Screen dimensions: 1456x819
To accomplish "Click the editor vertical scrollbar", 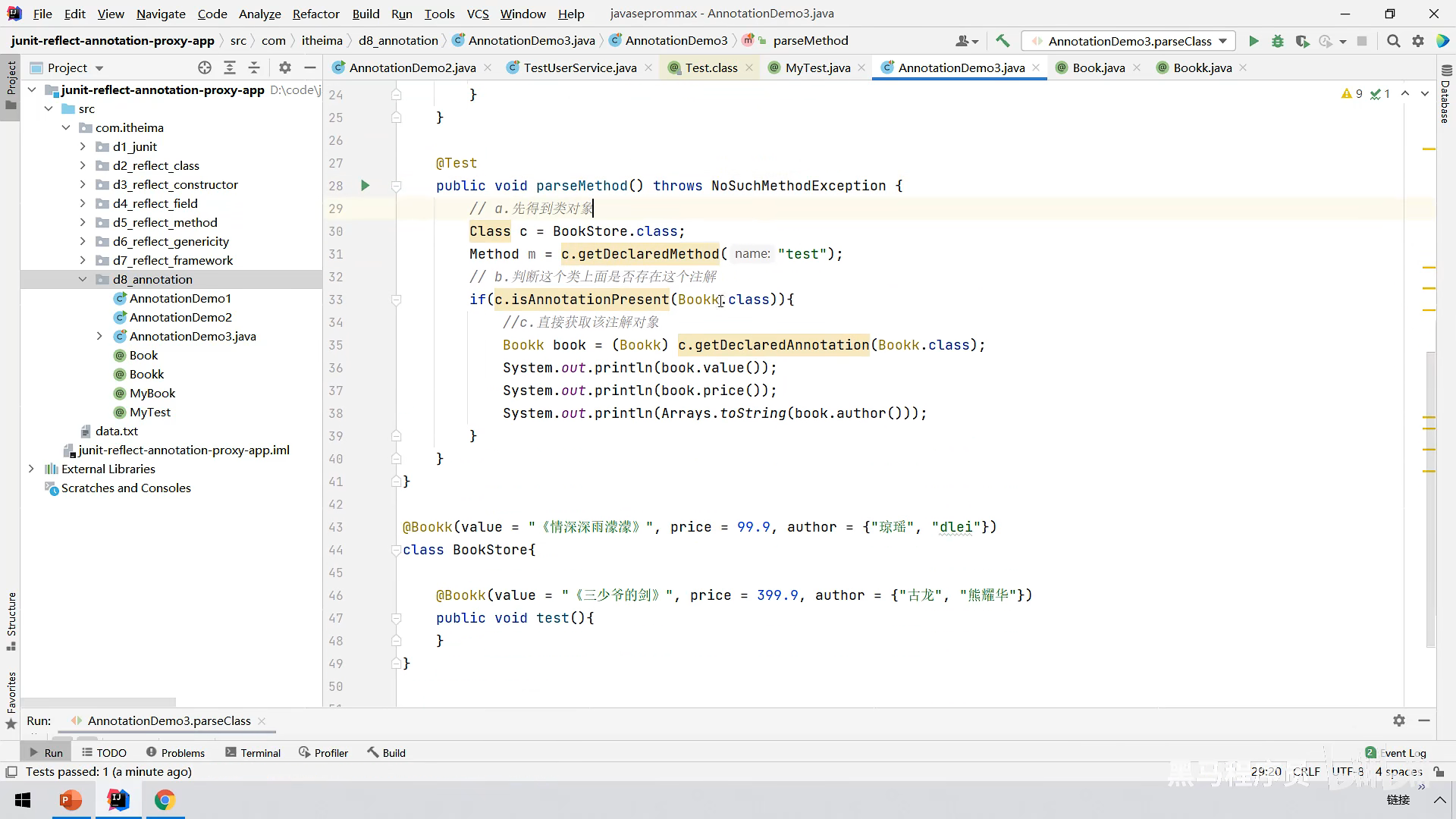I will [x=1430, y=500].
